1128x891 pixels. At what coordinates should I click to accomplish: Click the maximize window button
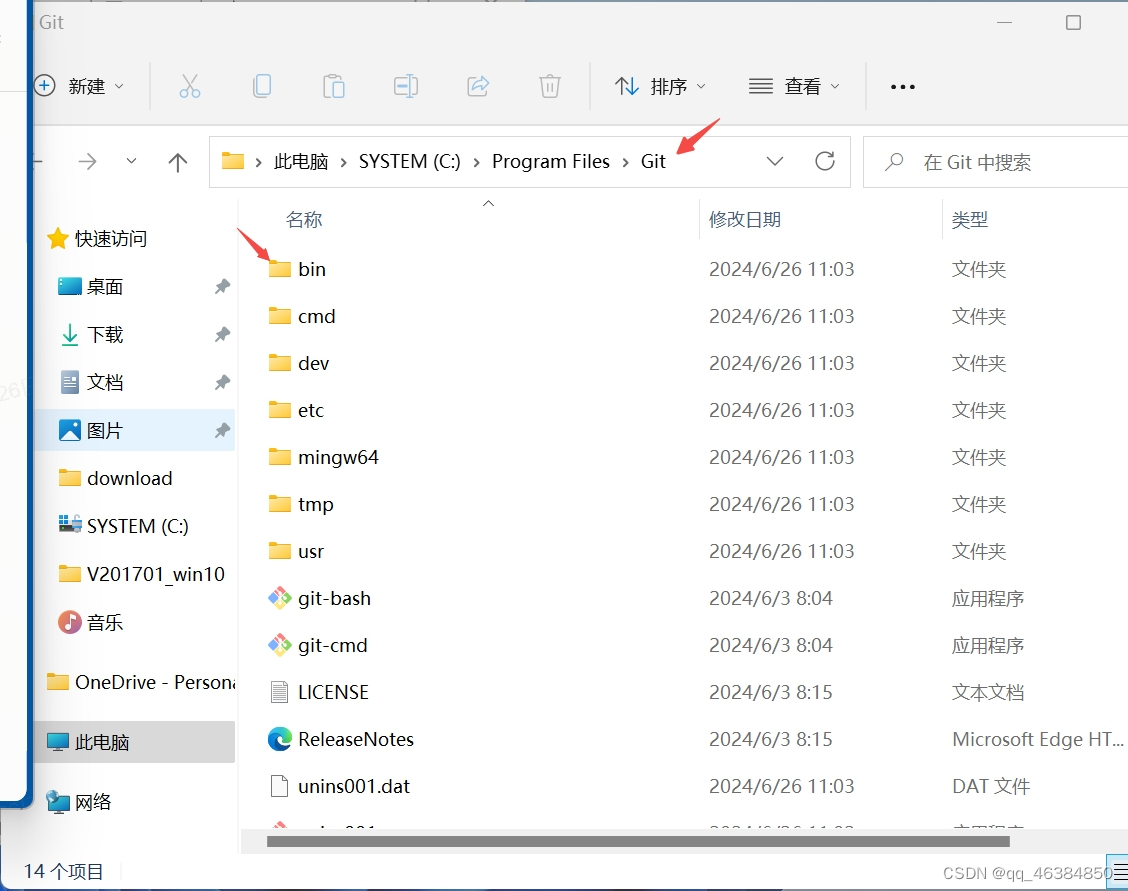(1073, 23)
